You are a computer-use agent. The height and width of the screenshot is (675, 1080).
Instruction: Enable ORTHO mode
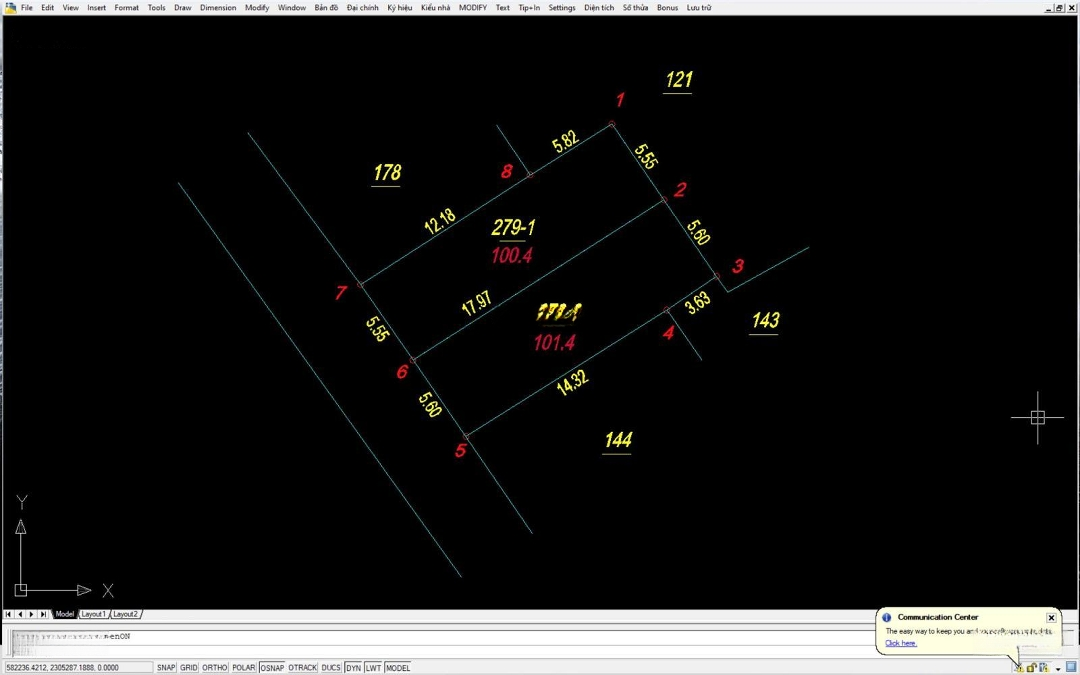click(215, 667)
